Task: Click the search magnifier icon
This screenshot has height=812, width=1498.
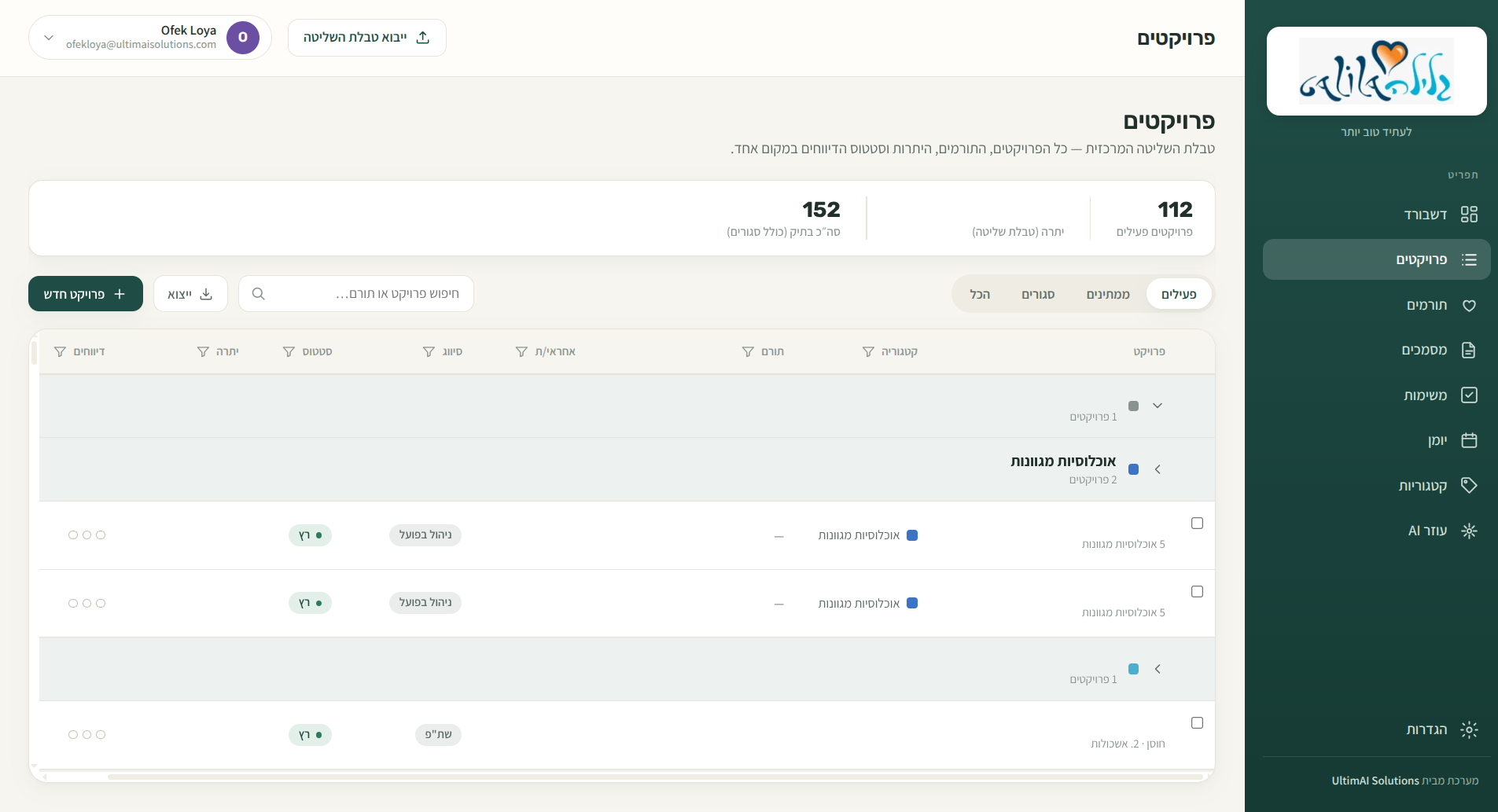Action: (258, 294)
